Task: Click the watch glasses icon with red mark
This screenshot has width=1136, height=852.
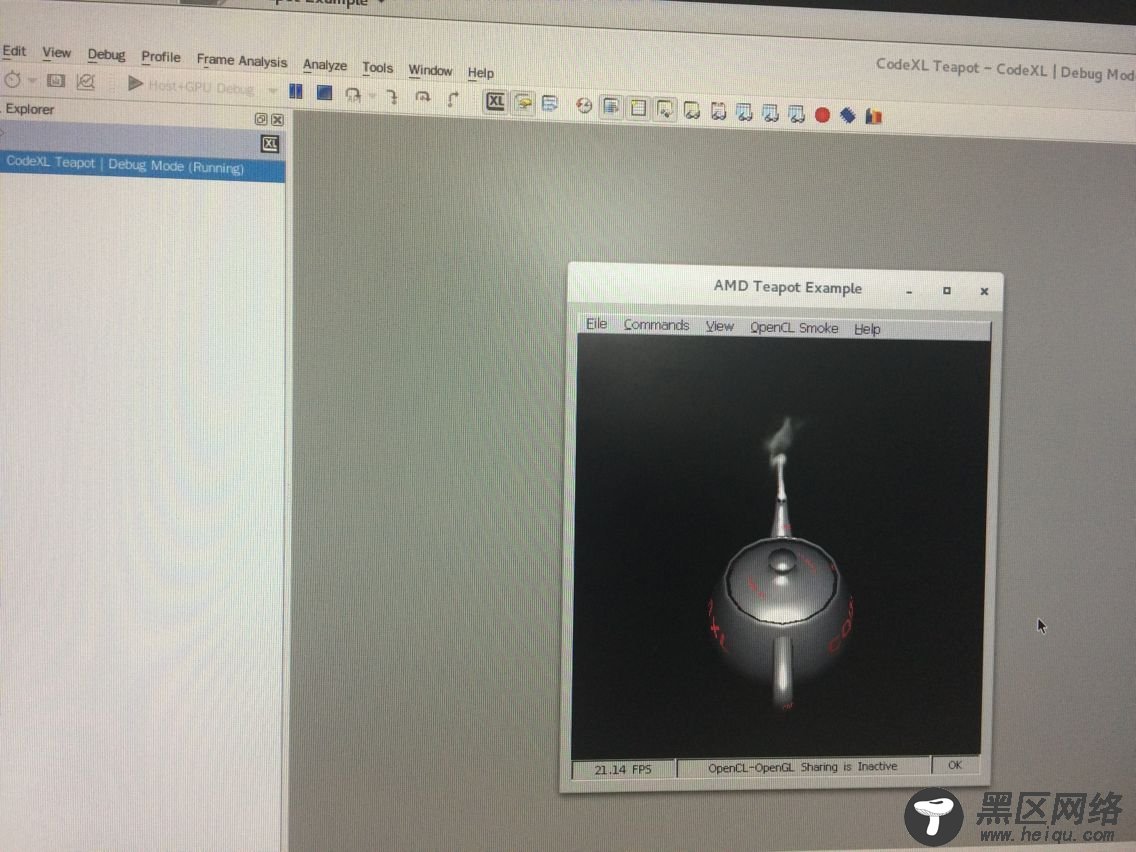Action: [x=718, y=112]
